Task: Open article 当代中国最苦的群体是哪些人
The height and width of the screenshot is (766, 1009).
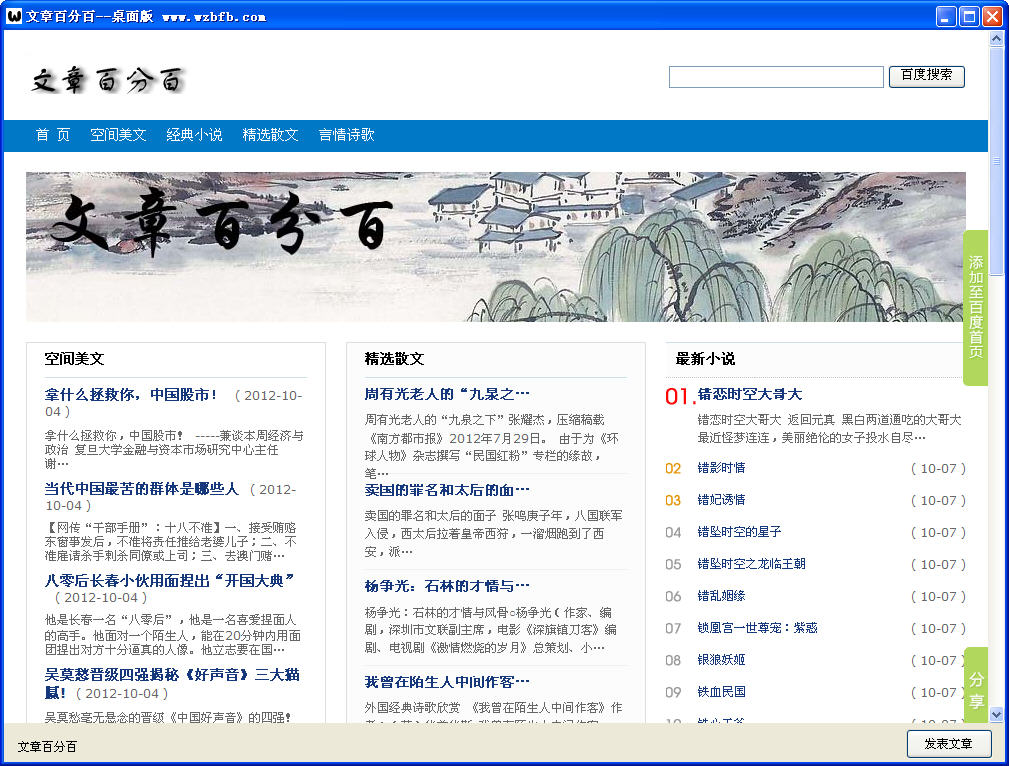Action: tap(142, 489)
